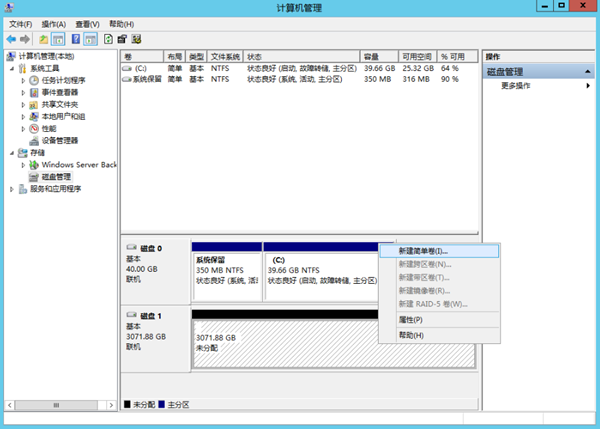Screen dimensions: 600x429
Task: Click the Back arrow in the toolbar
Action: pos(11,38)
